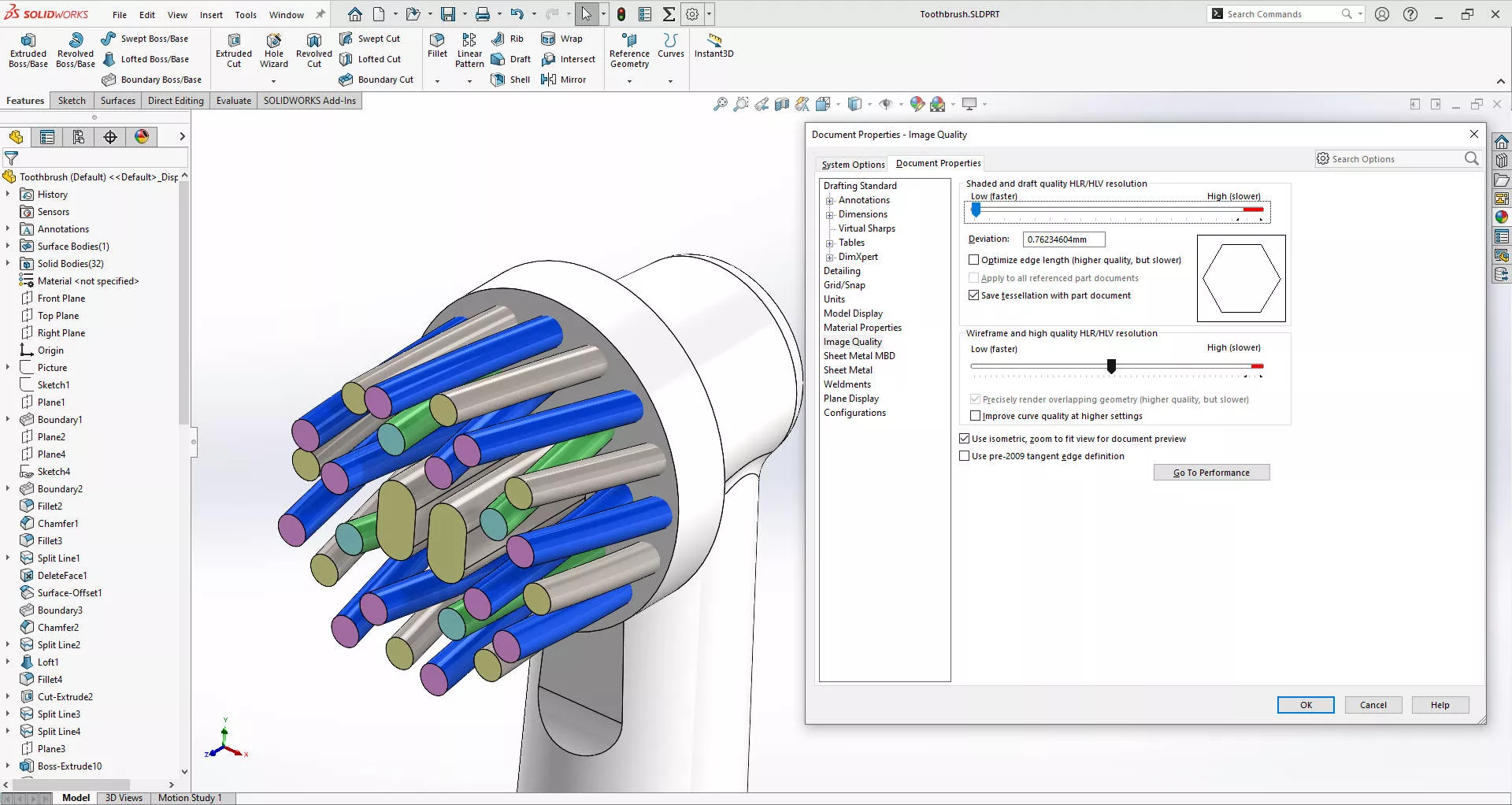Click the Deviation value input field
This screenshot has height=805, width=1512.
[1063, 239]
